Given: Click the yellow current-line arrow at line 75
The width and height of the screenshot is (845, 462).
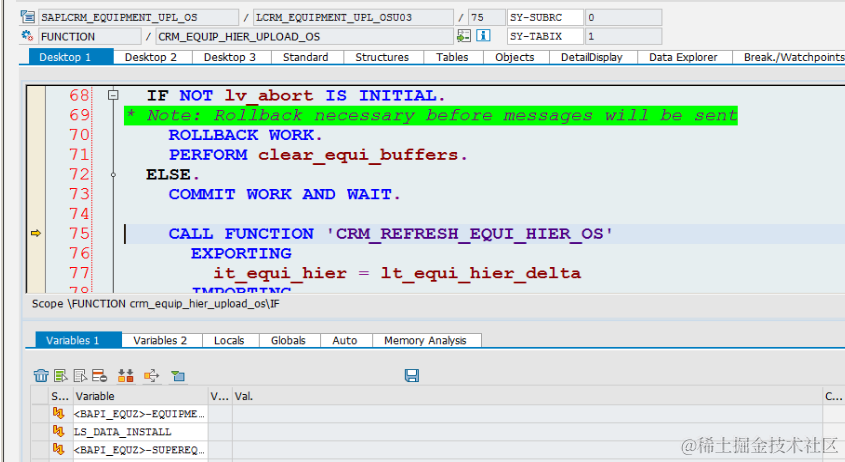Looking at the screenshot, I should click(x=36, y=233).
